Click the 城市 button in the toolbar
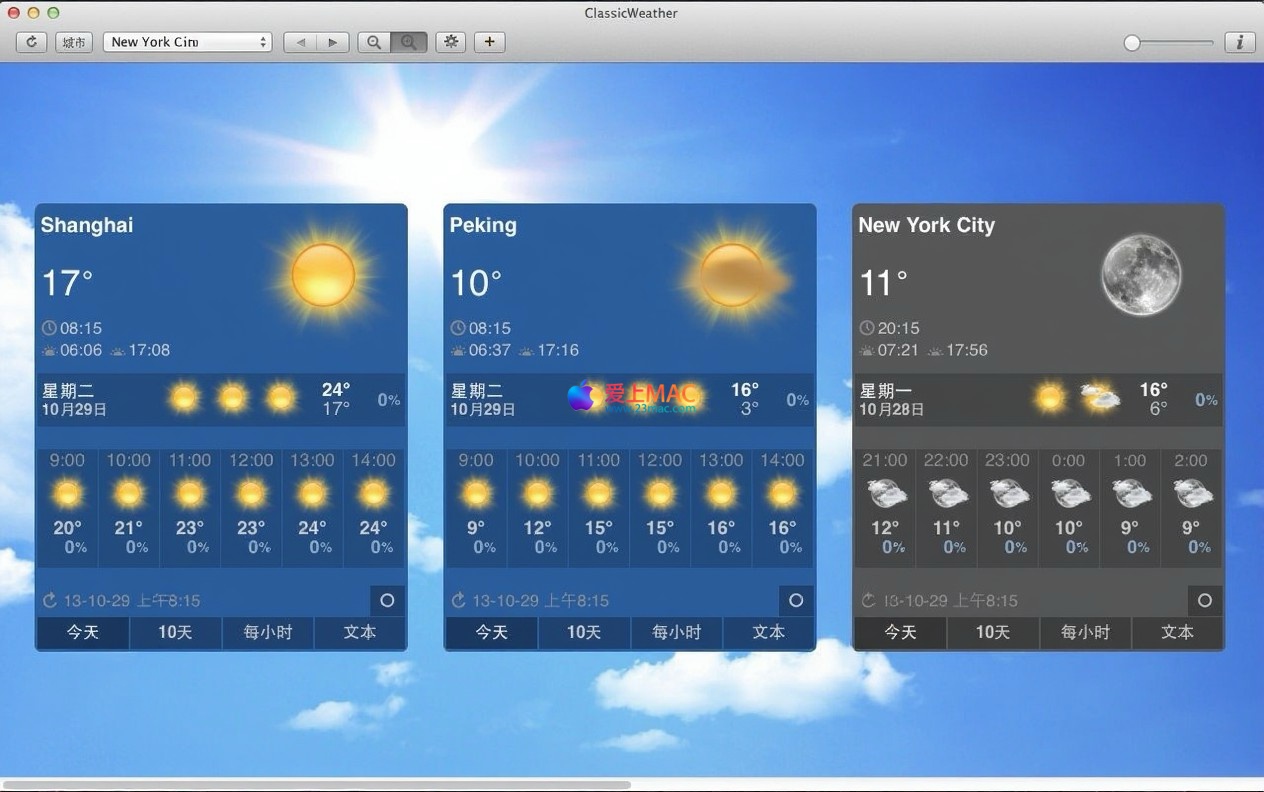This screenshot has height=792, width=1264. point(73,42)
